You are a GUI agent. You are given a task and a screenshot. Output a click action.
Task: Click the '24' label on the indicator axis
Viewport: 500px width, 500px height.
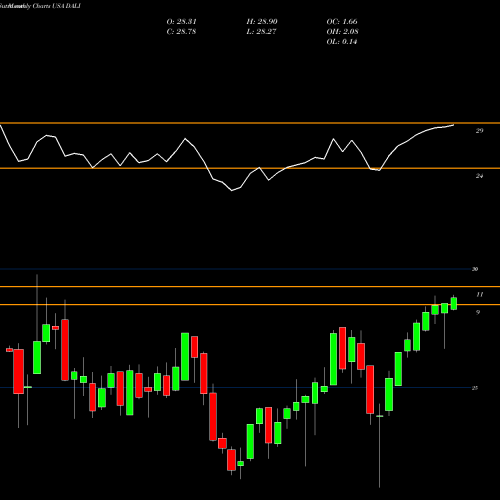479,176
